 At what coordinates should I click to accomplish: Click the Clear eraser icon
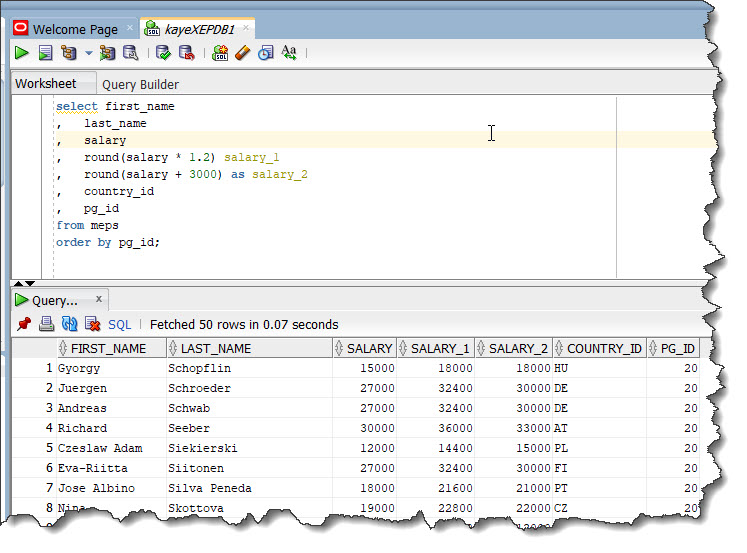click(242, 53)
